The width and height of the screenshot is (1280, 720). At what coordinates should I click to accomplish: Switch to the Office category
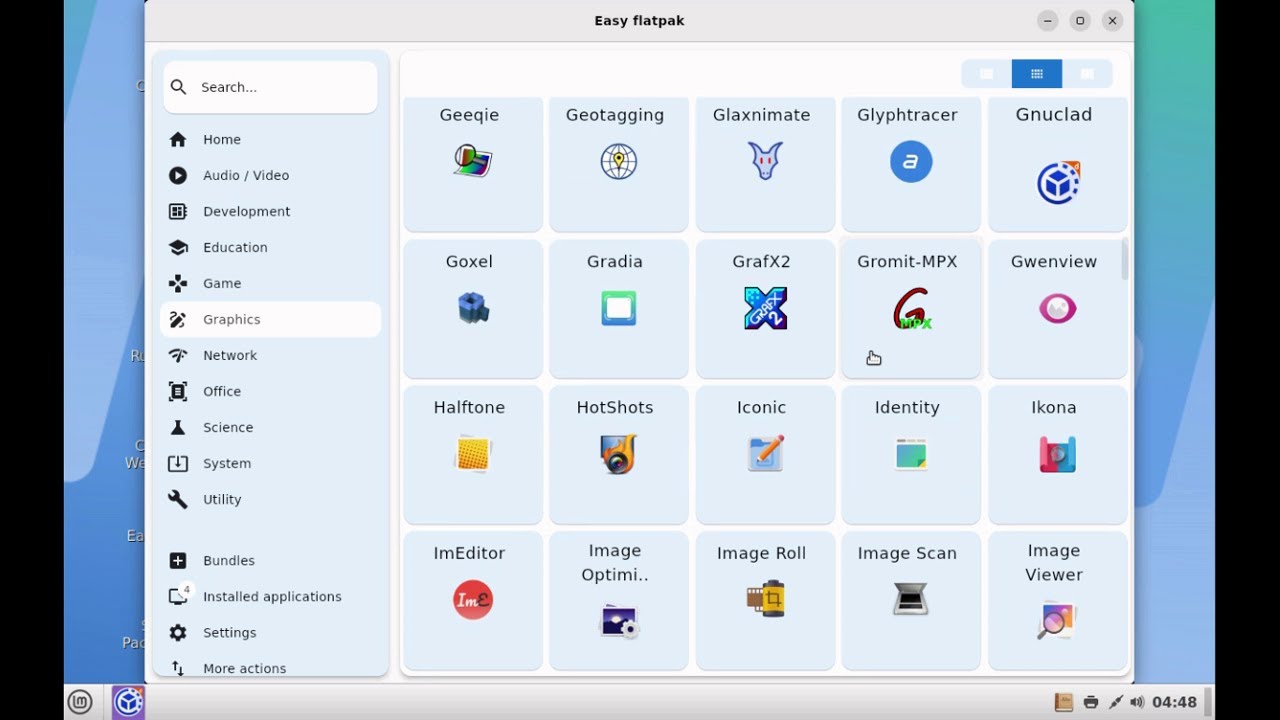point(270,391)
